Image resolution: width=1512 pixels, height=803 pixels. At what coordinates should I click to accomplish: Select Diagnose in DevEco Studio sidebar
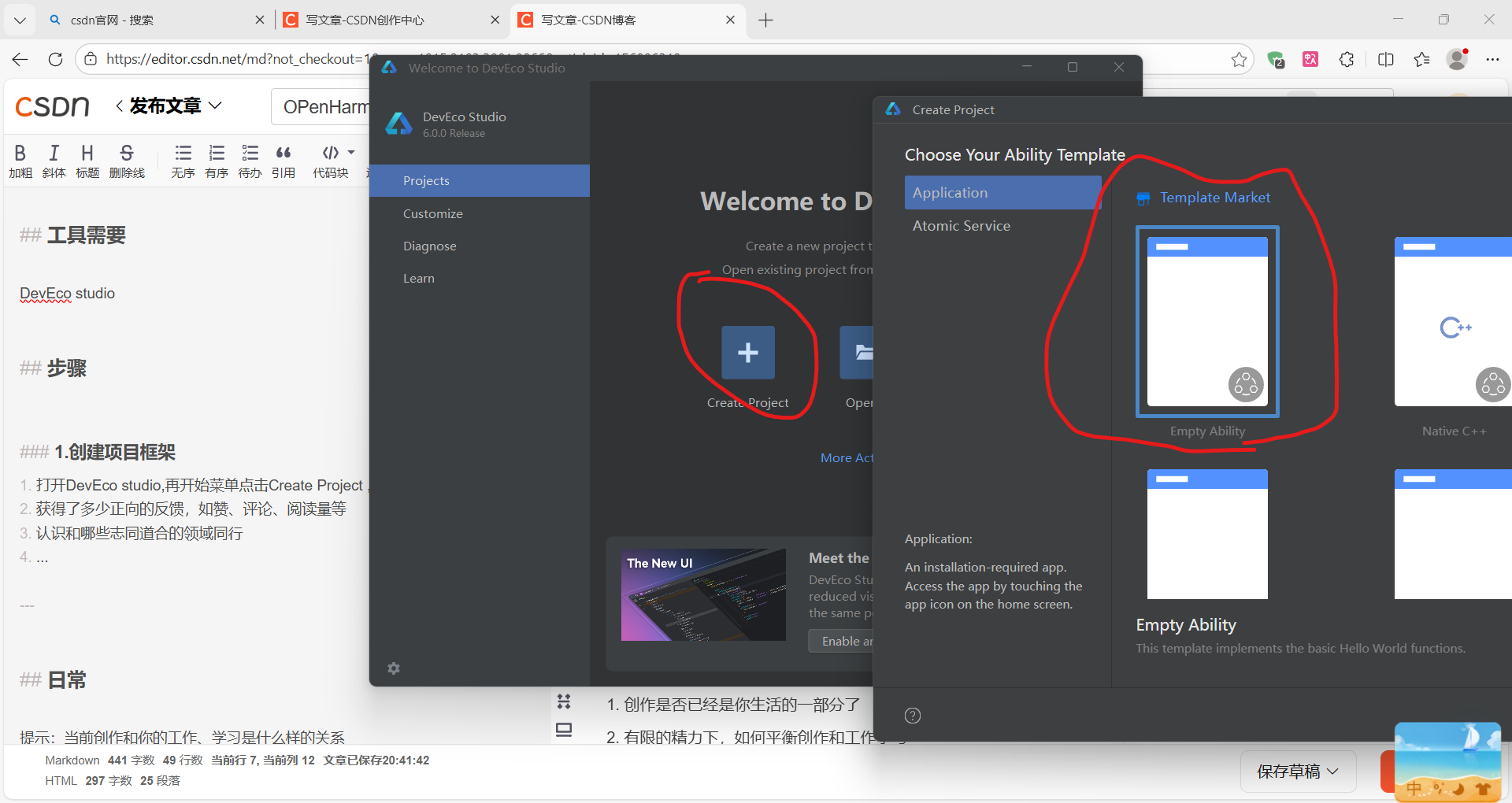click(479, 246)
